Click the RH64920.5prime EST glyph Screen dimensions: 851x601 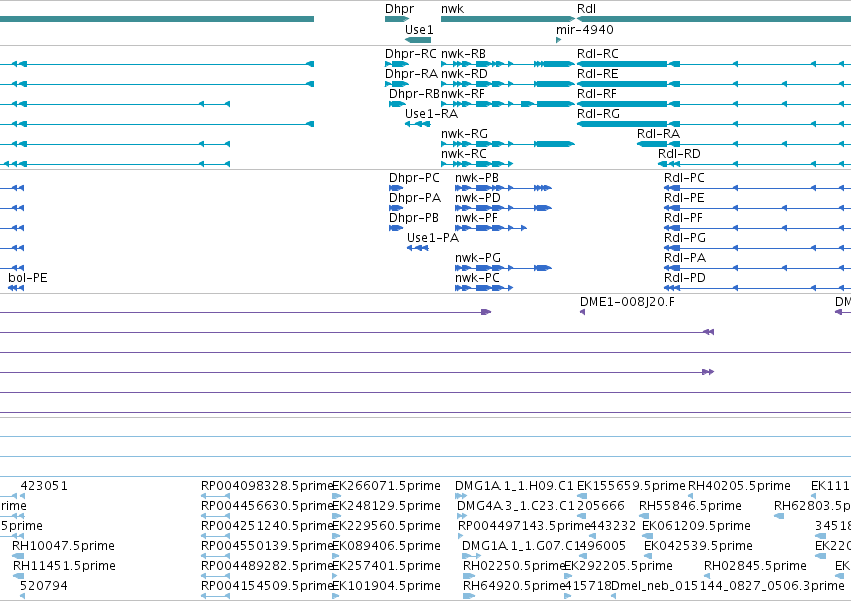coord(468,596)
